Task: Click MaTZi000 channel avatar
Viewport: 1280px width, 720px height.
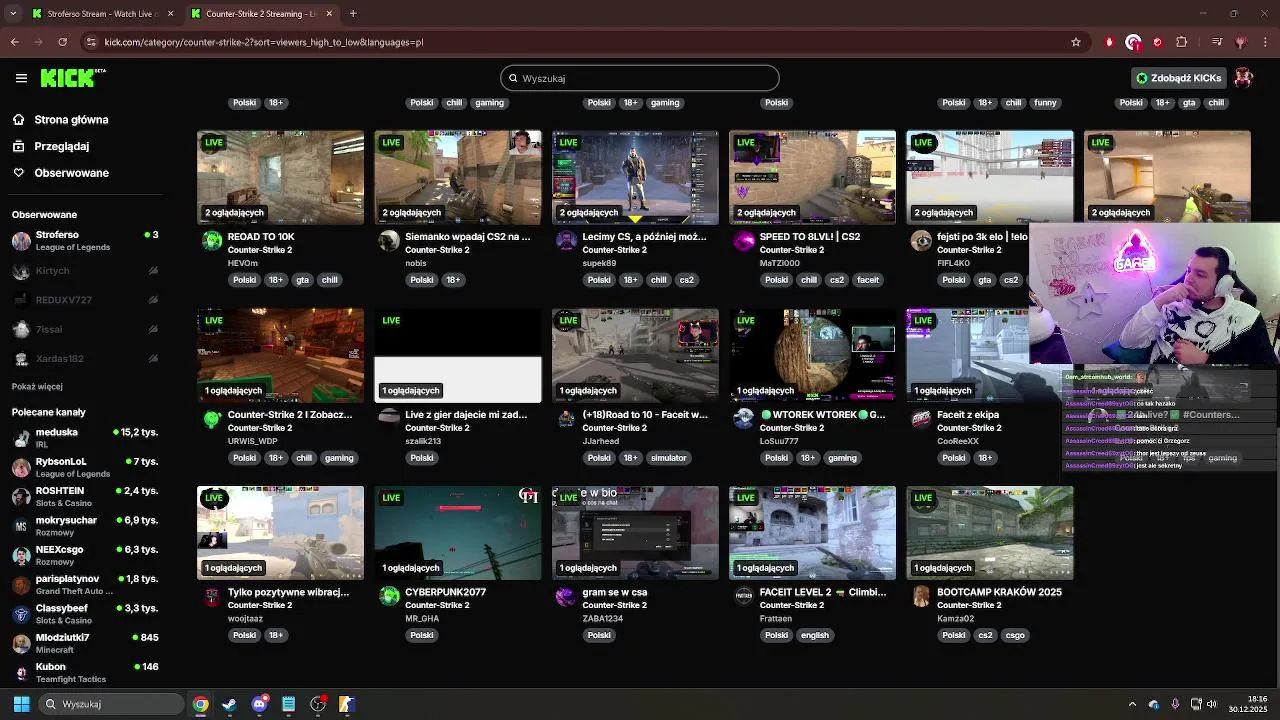Action: (744, 240)
